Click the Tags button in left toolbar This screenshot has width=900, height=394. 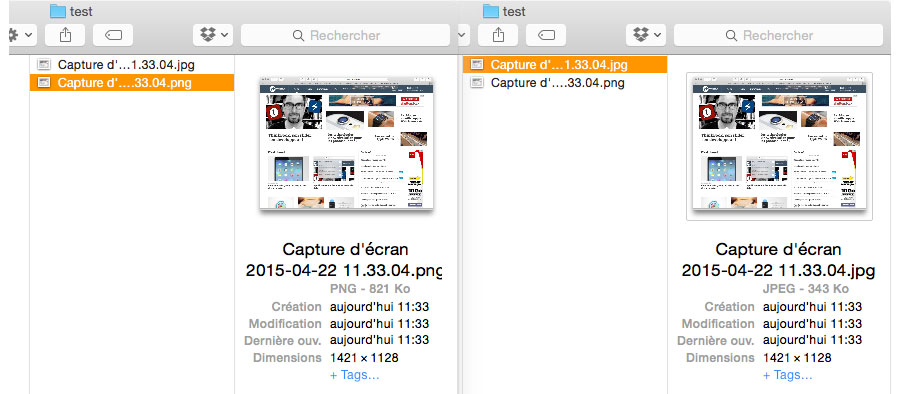coord(113,35)
